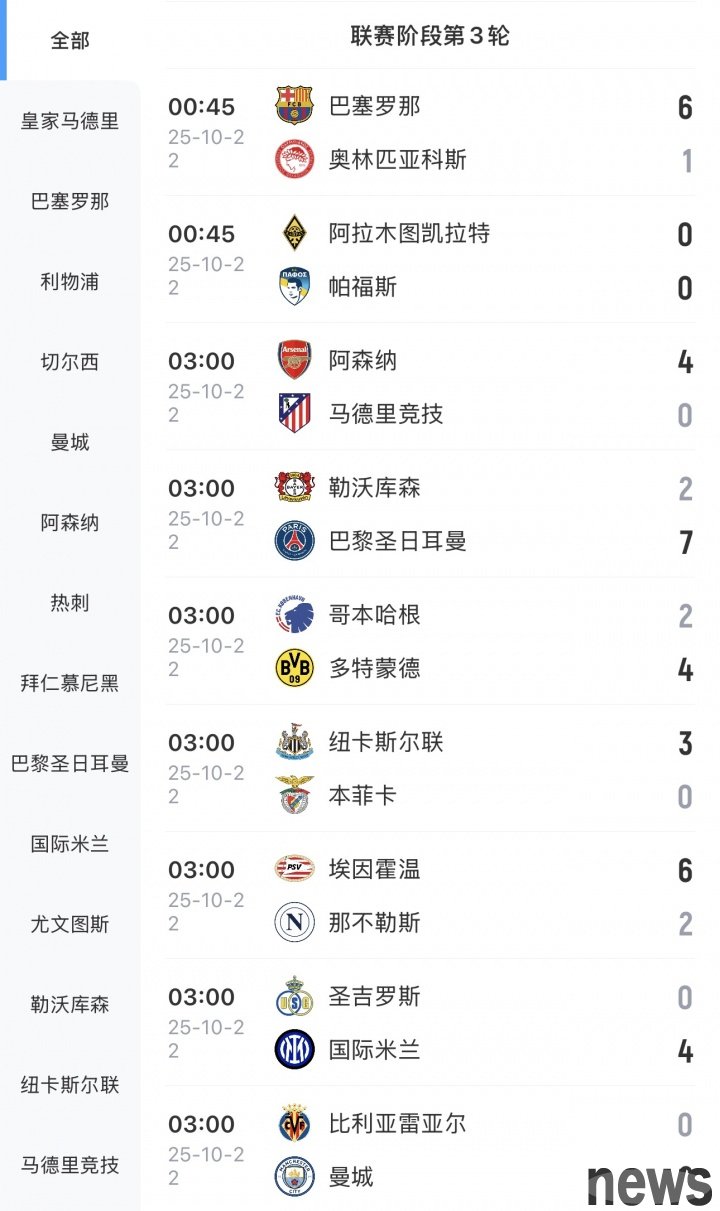Image resolution: width=720 pixels, height=1211 pixels.
Task: Click the 联赛阶段第3轮 round header
Action: pyautogui.click(x=430, y=36)
